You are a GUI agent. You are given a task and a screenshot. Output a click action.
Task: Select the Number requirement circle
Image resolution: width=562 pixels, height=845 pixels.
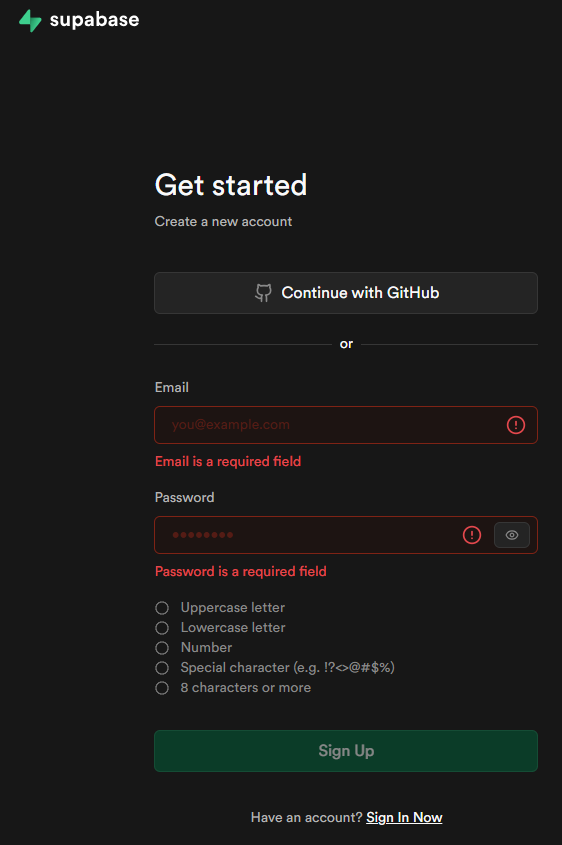(162, 648)
